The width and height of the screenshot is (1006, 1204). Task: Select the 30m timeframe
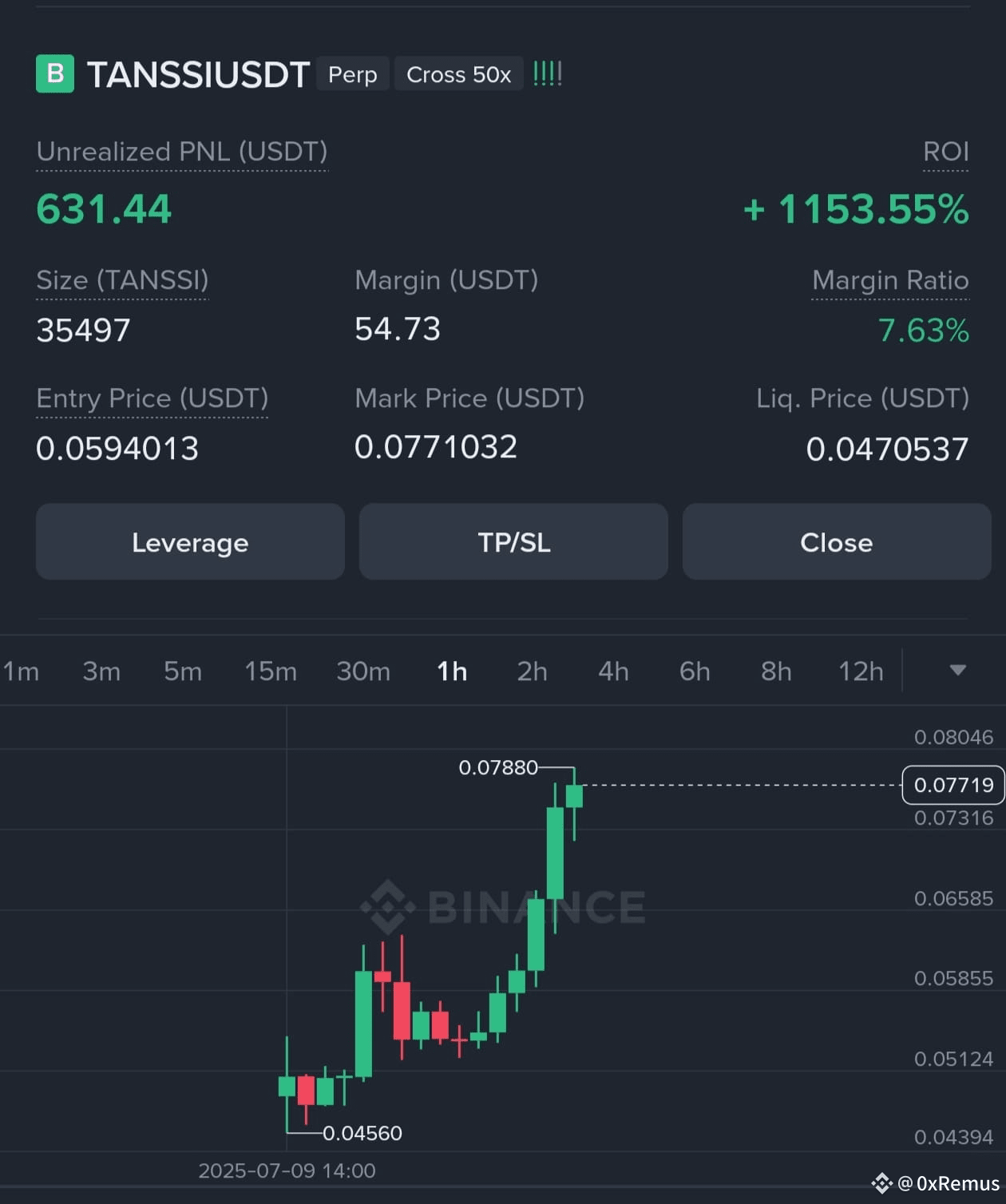[x=363, y=671]
